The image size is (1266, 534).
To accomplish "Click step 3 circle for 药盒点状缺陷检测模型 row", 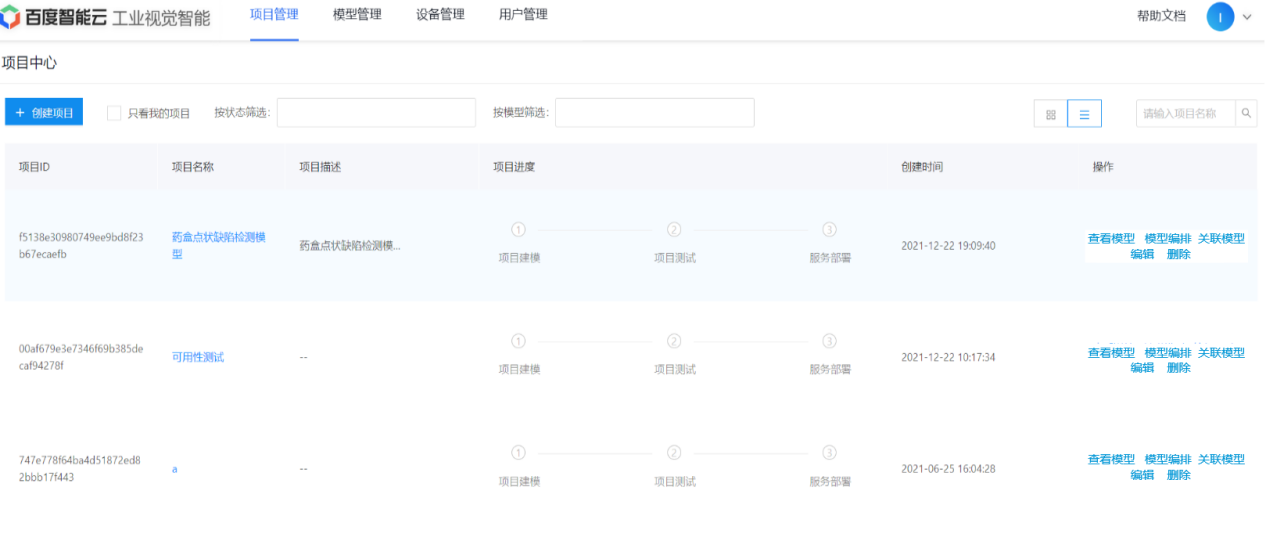I will 829,229.
